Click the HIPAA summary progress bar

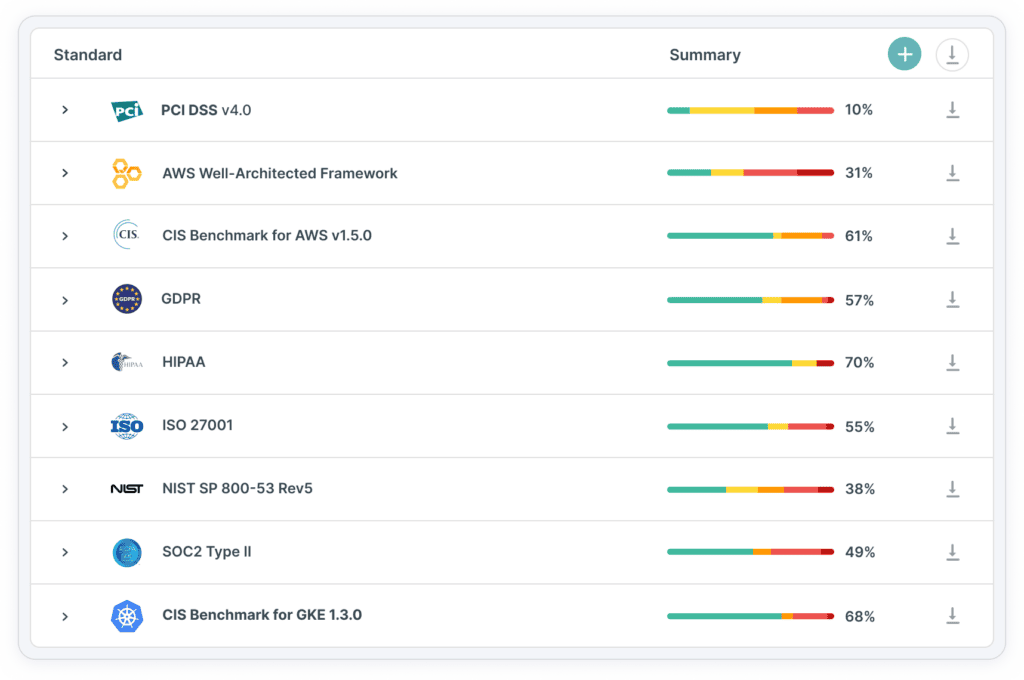coord(750,363)
